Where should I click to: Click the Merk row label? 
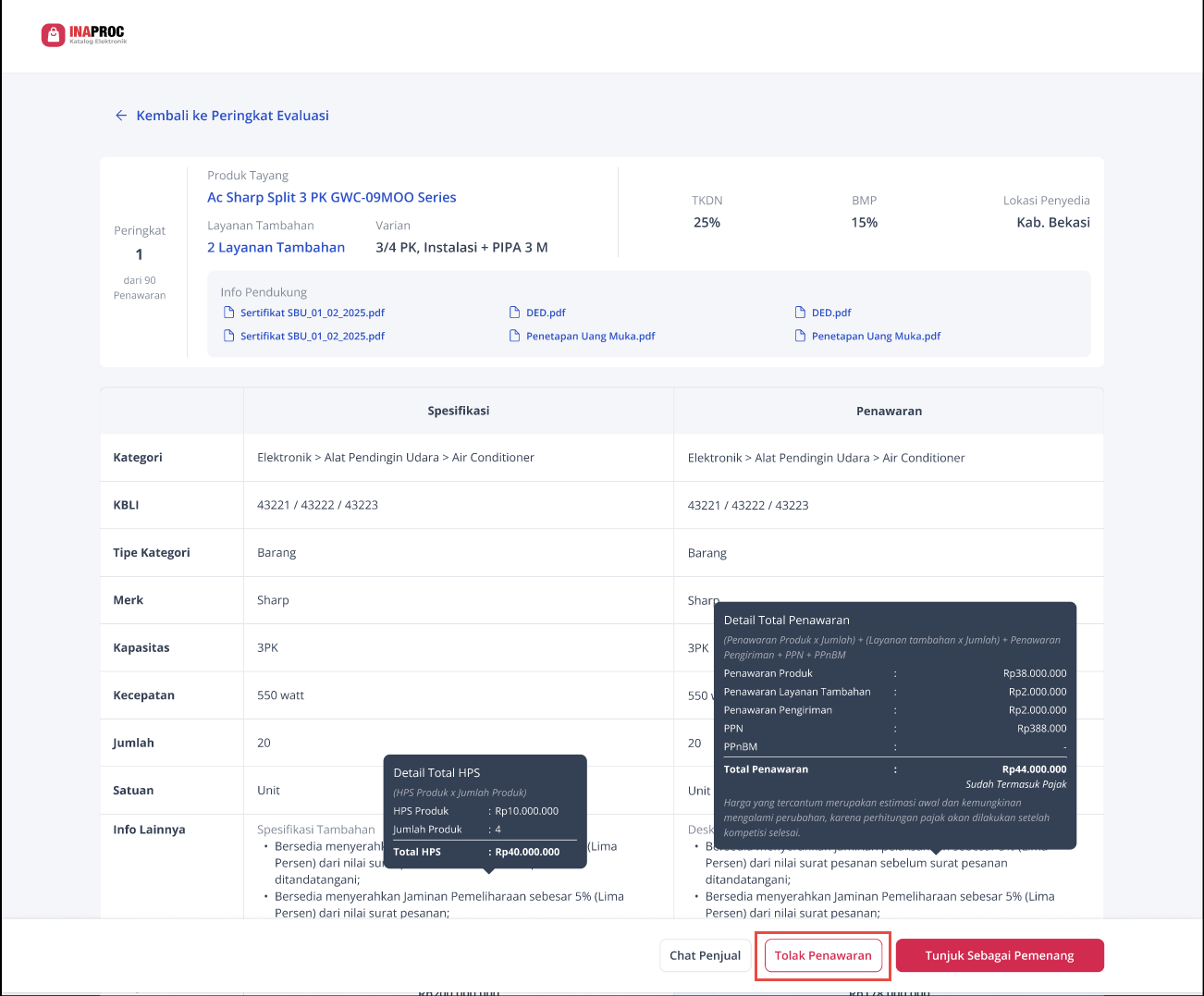[129, 600]
